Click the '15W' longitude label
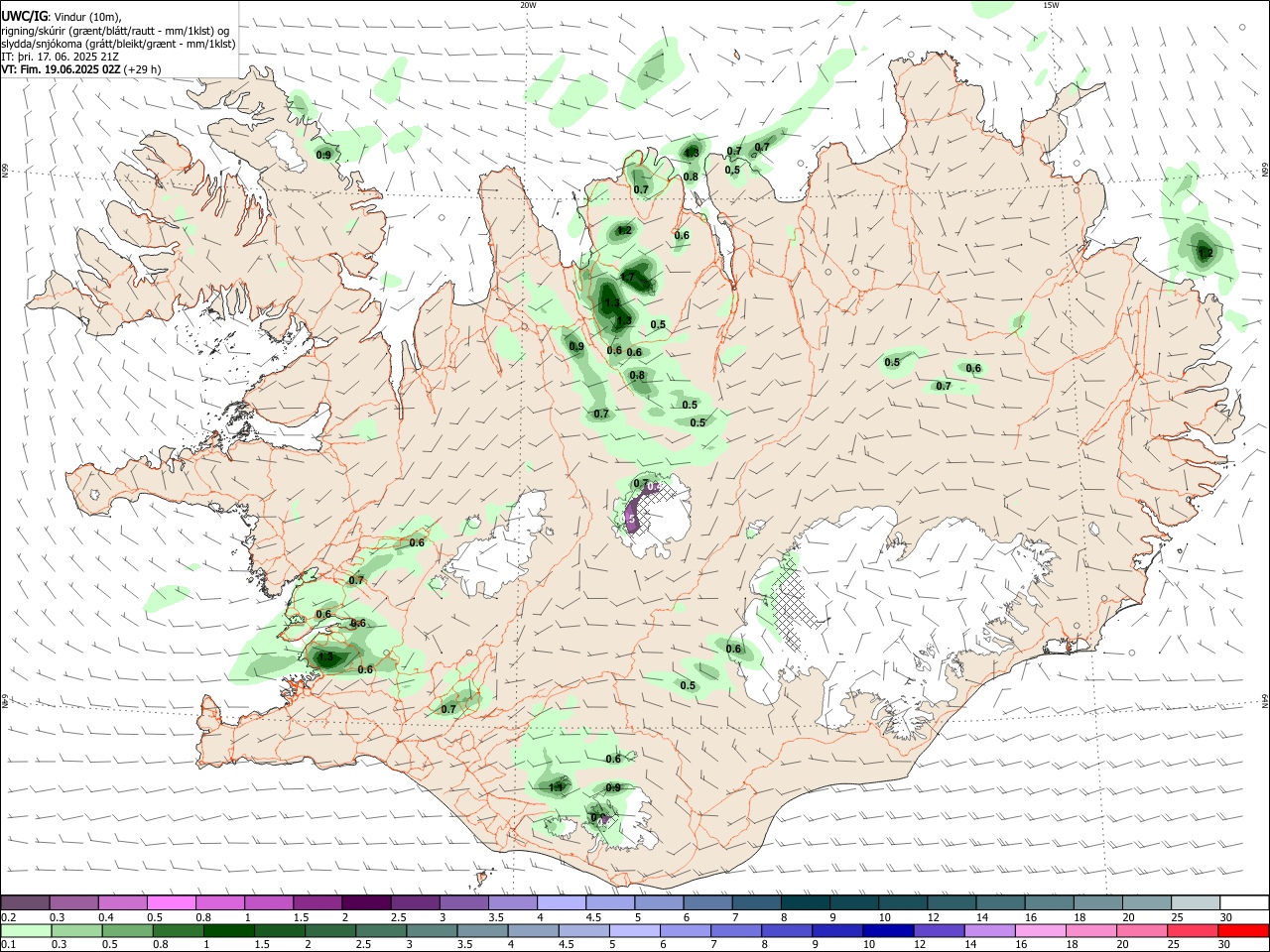Image resolution: width=1270 pixels, height=952 pixels. (x=1051, y=5)
